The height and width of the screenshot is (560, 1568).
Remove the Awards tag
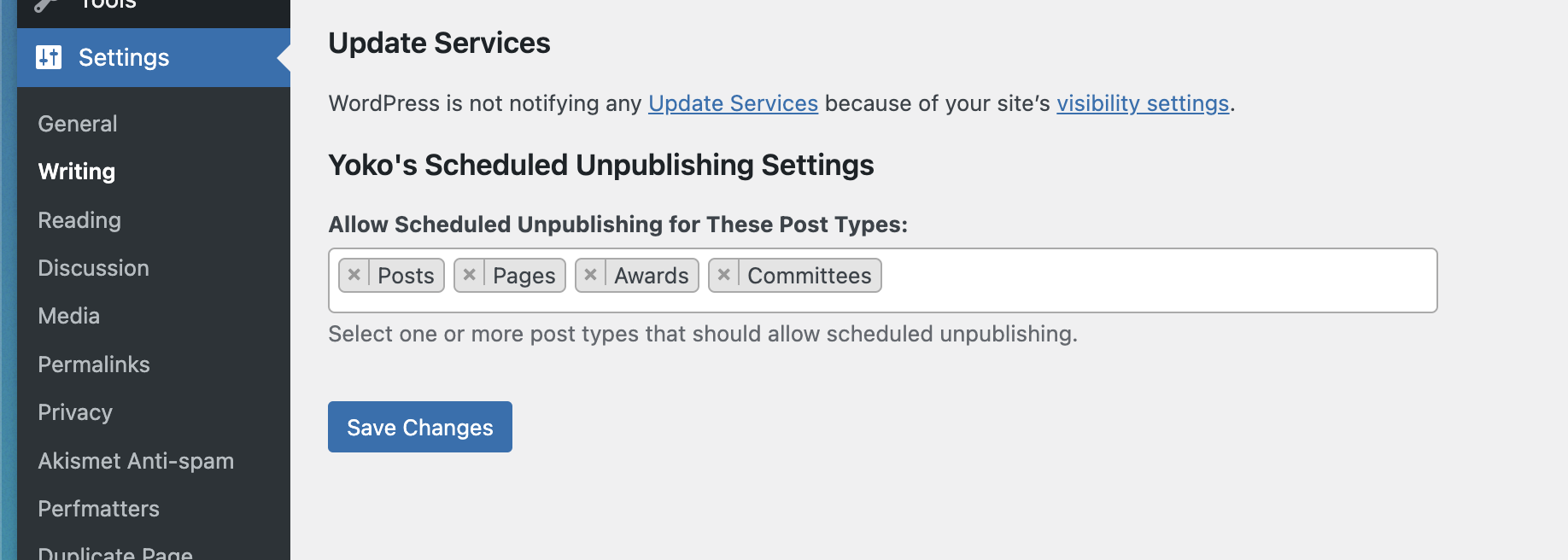[x=590, y=275]
